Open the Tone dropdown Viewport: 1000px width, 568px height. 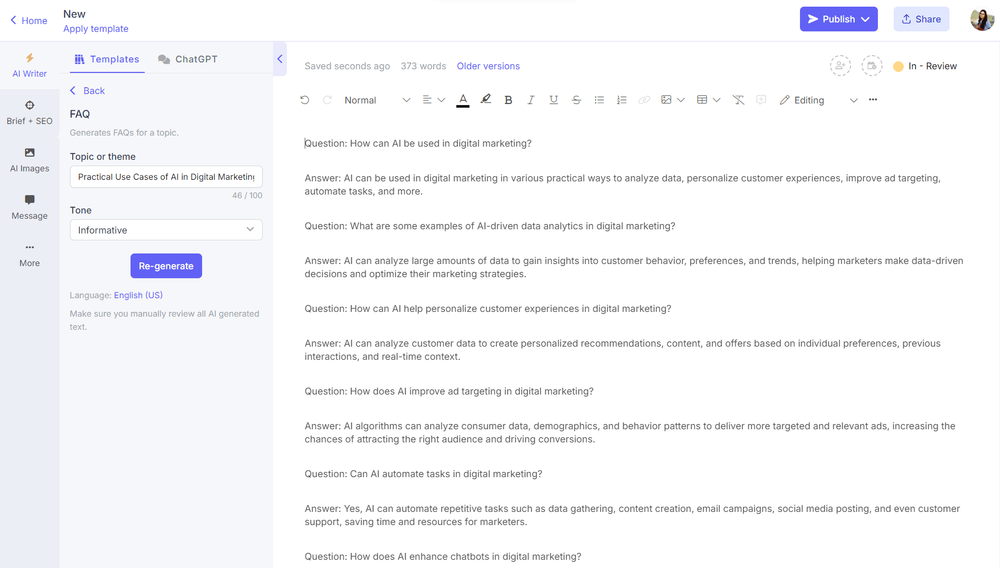pos(166,229)
